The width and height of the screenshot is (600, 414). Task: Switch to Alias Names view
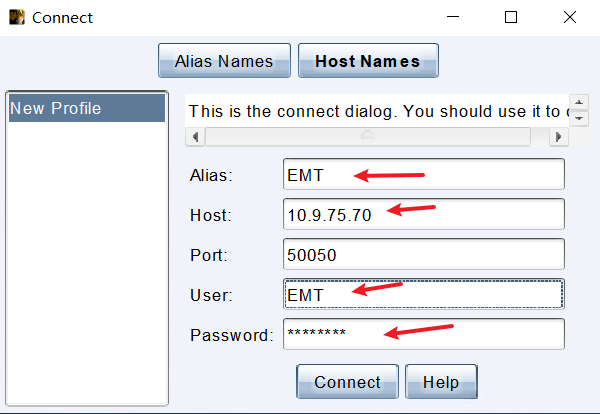tap(224, 61)
